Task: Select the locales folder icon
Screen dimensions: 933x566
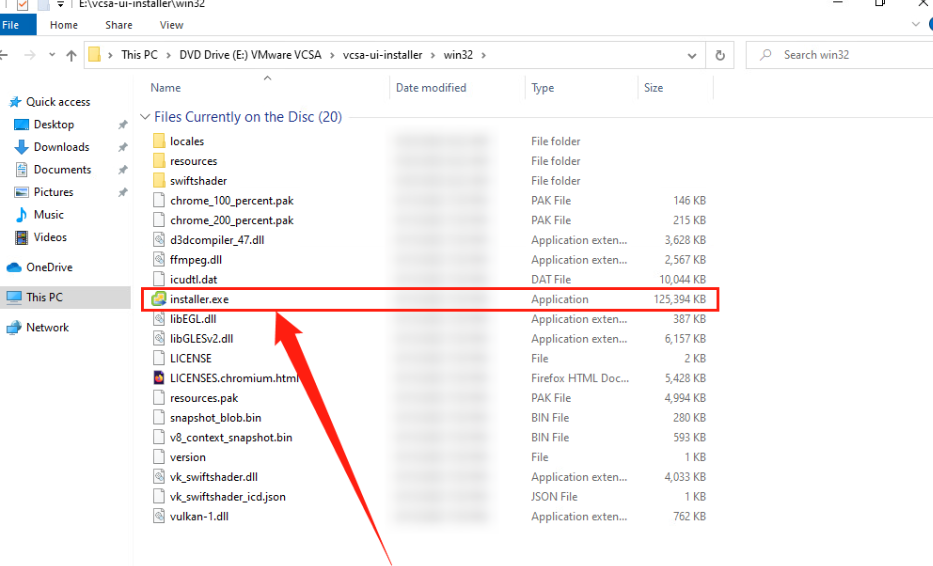Action: click(159, 141)
